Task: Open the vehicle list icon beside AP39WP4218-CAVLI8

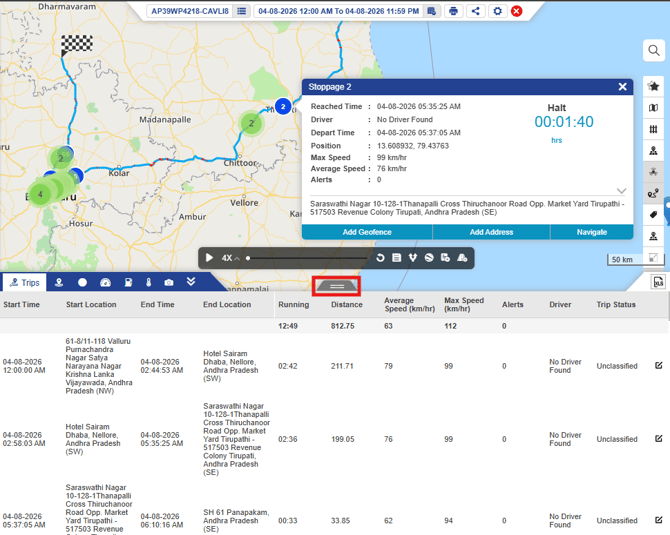Action: pos(241,11)
